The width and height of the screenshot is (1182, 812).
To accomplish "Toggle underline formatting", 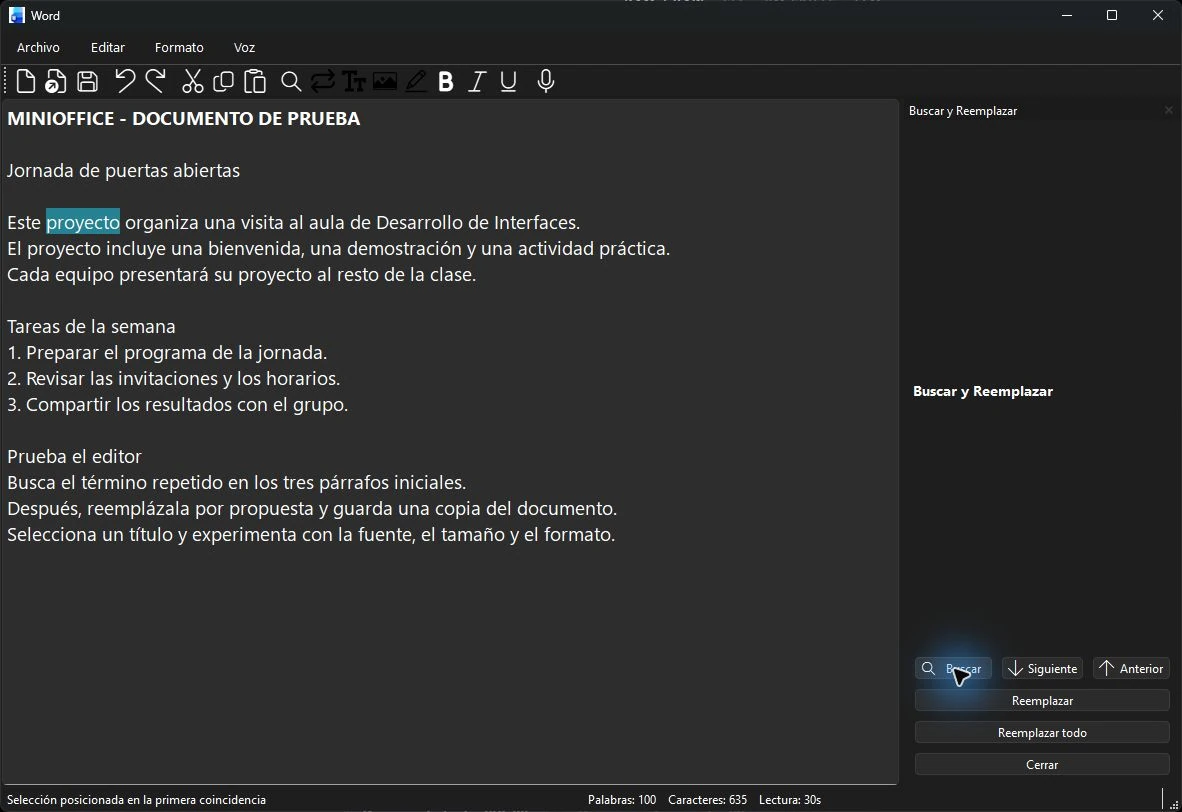I will (508, 81).
